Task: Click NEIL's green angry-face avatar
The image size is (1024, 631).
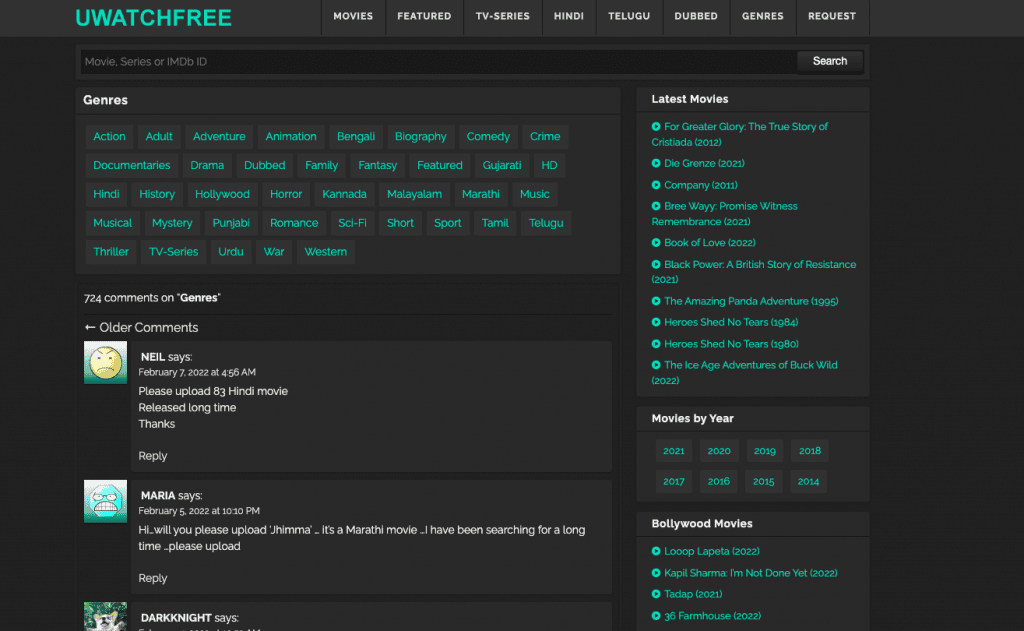Action: pyautogui.click(x=105, y=363)
